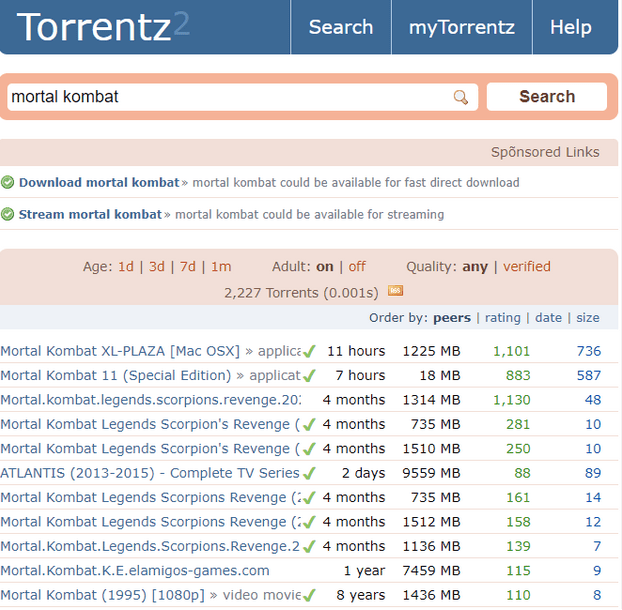Open the Help menu item
This screenshot has width=622, height=610.
(x=570, y=27)
